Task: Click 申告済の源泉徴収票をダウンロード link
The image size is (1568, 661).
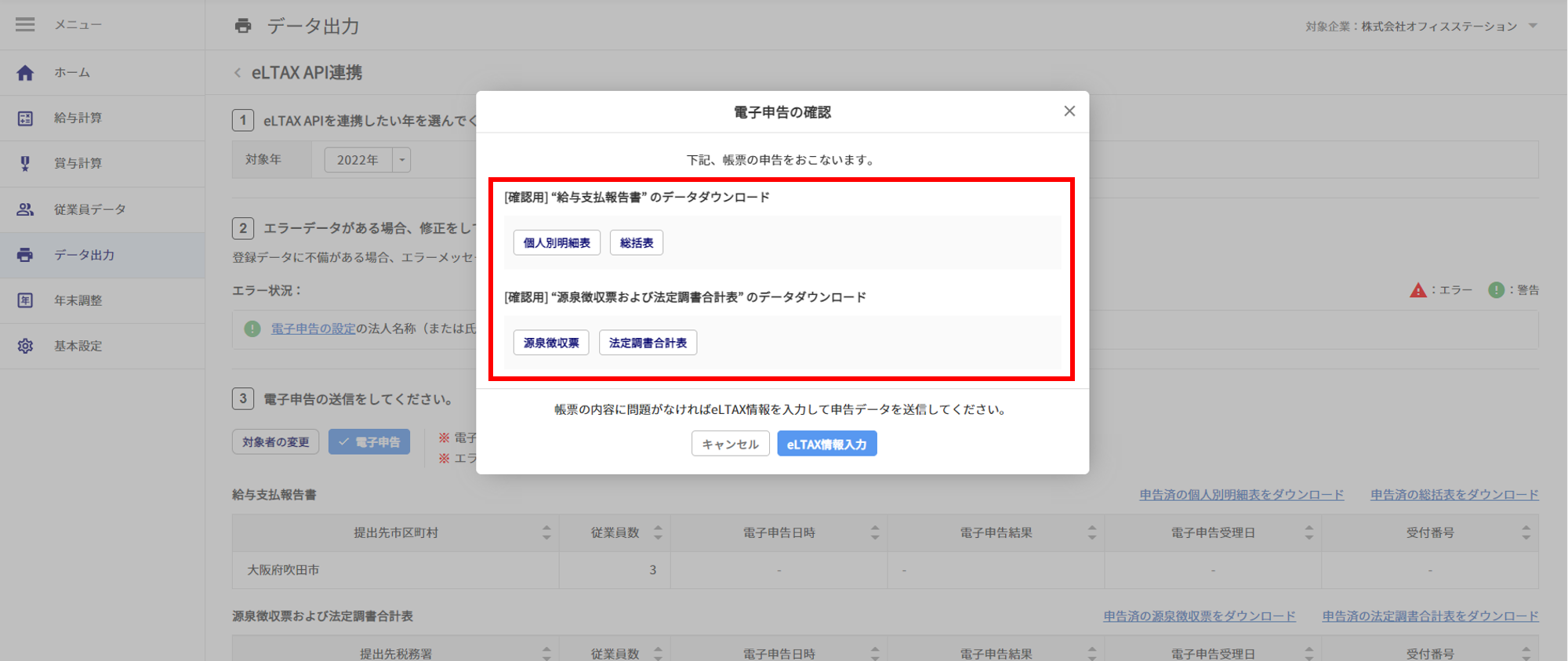Action: pyautogui.click(x=1200, y=616)
